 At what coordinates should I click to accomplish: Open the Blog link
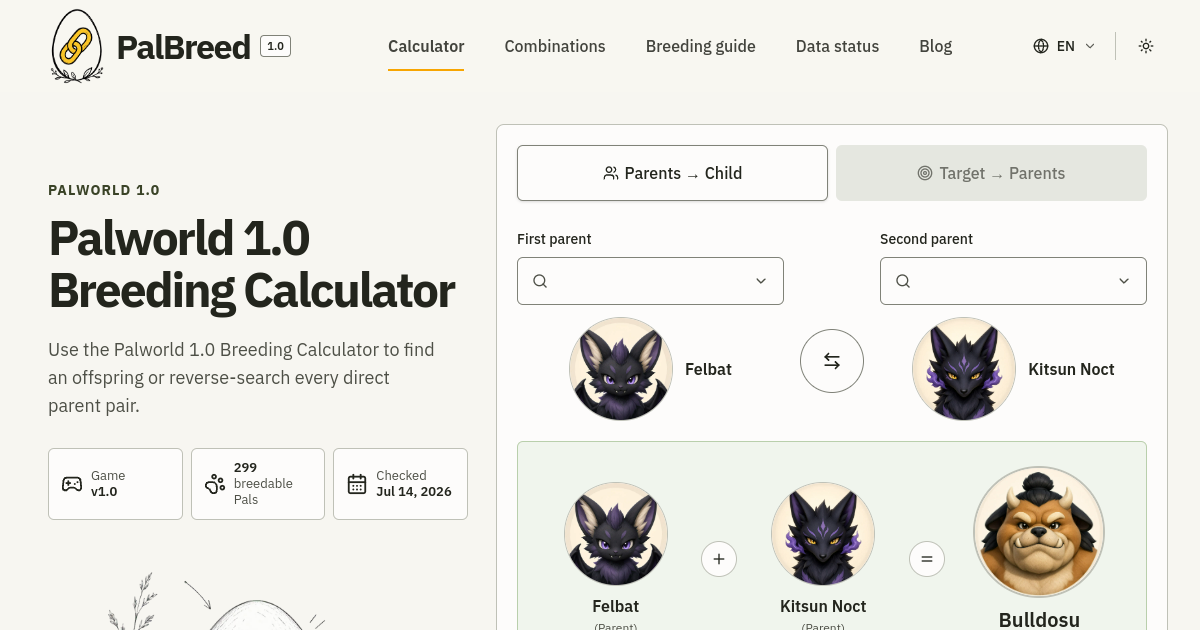(936, 46)
